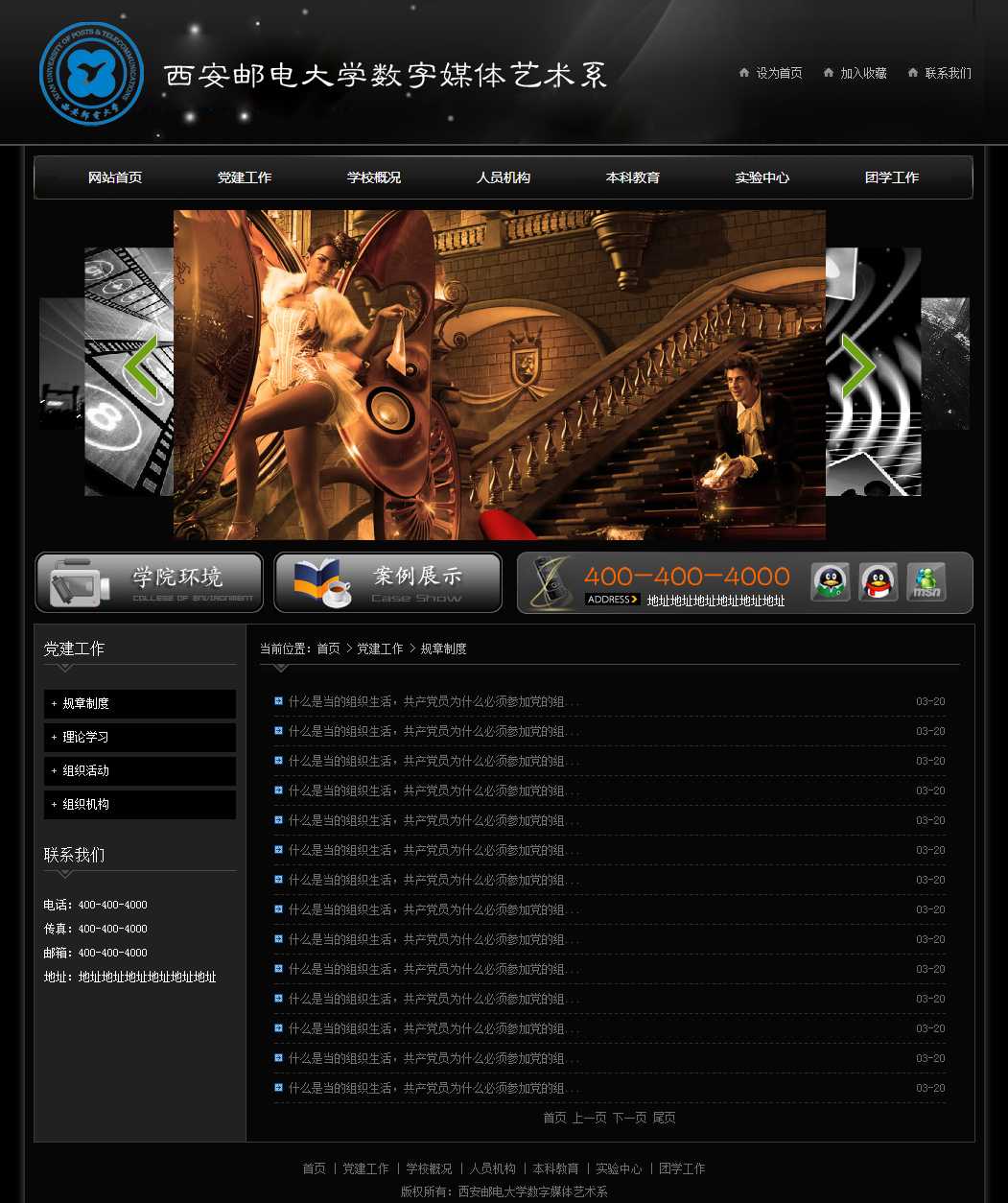Go to 下一页 in the pagination

(629, 1118)
